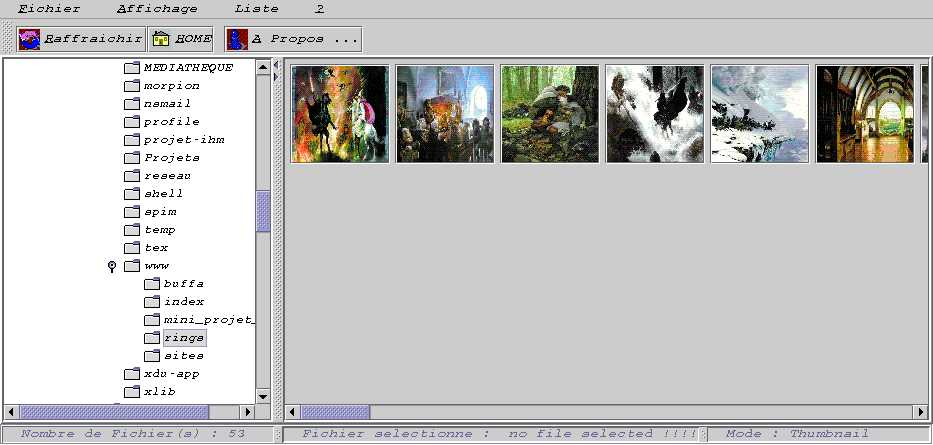Select the green forest scene thumbnail
The image size is (933, 445).
click(x=549, y=114)
